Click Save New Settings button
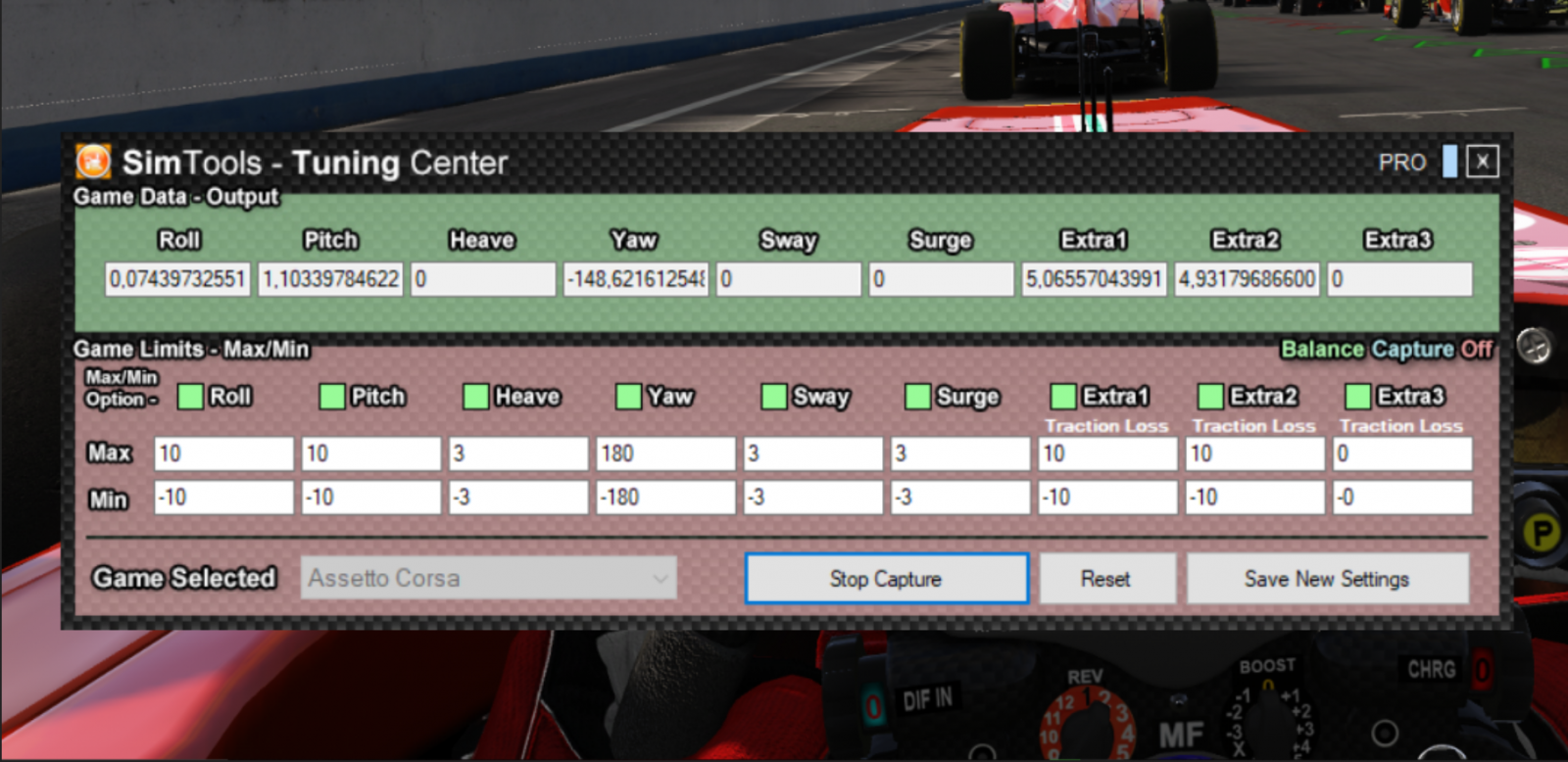Viewport: 1568px width, 762px height. [1328, 579]
